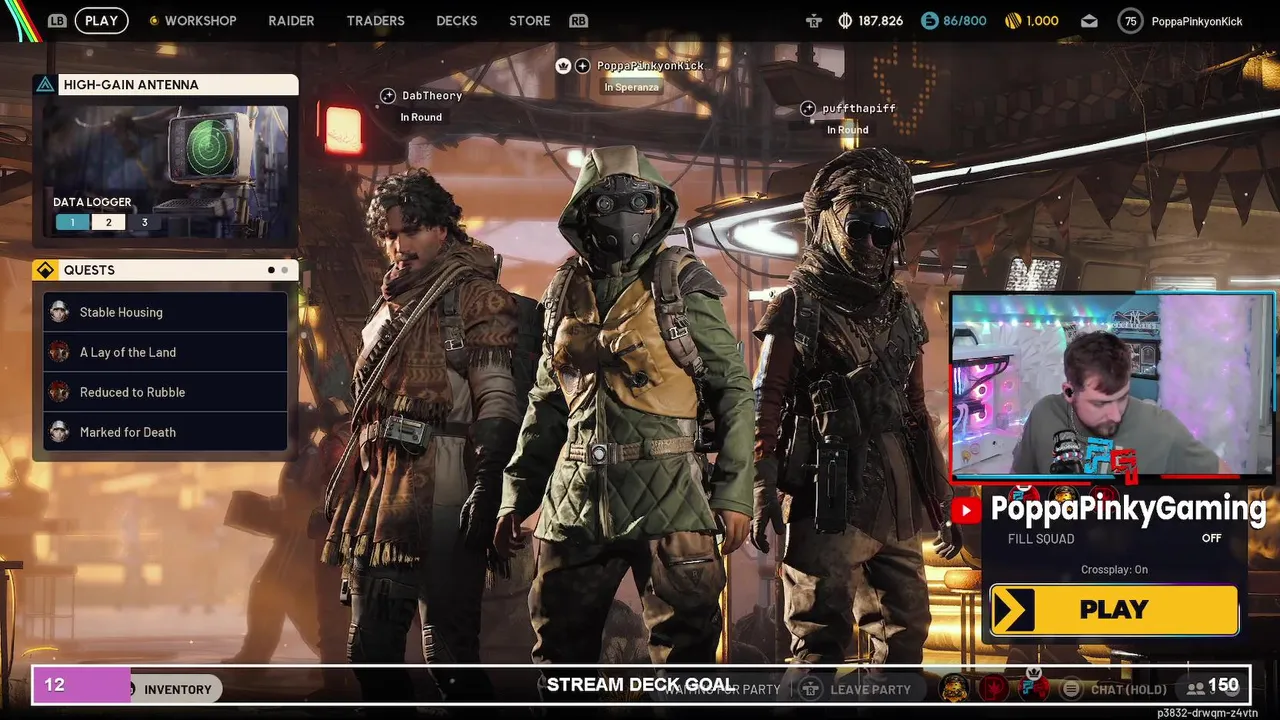Open the Store tab
Viewport: 1280px width, 720px height.
click(529, 20)
